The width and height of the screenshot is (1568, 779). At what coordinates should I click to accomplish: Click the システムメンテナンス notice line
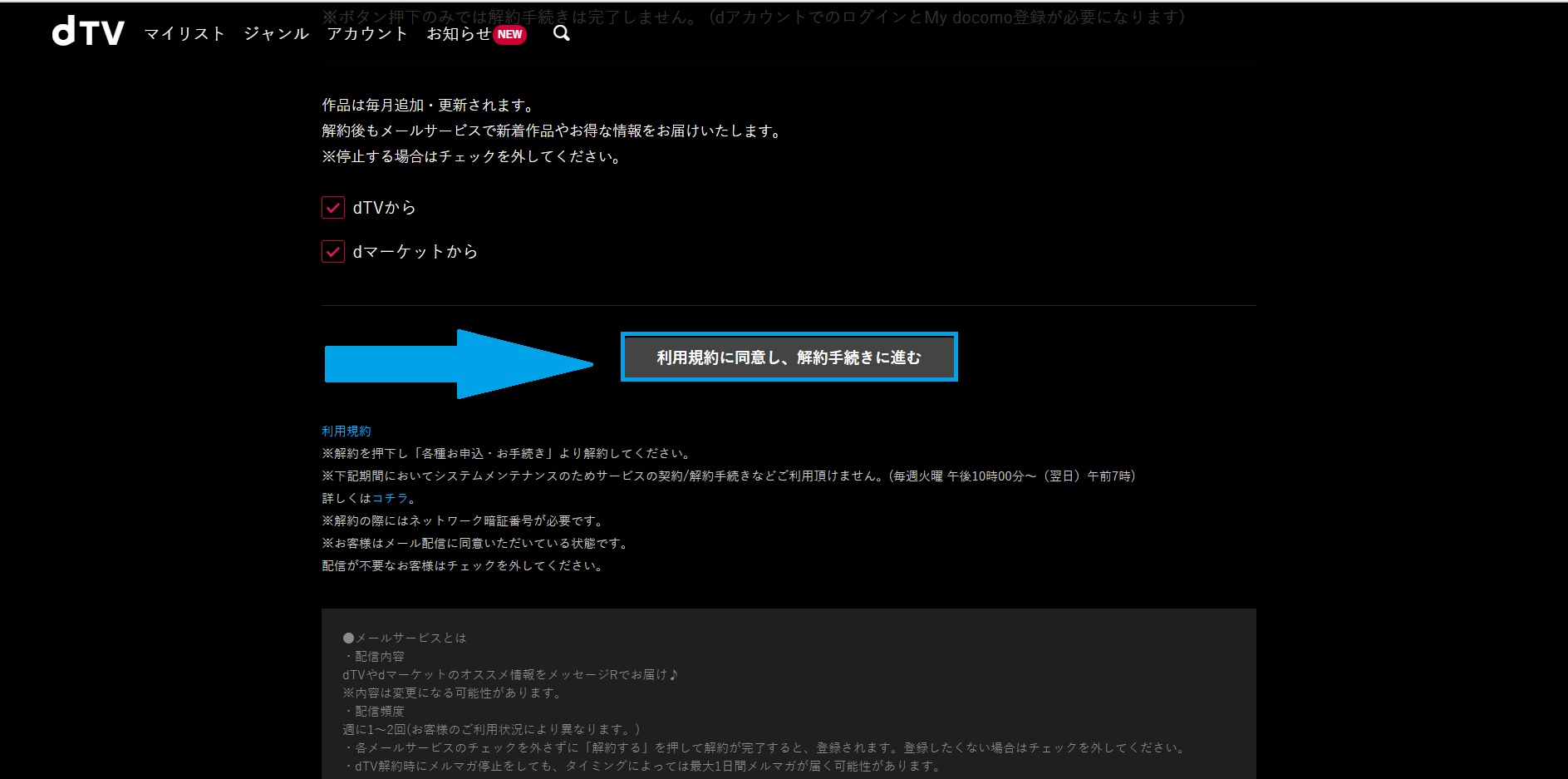[729, 476]
